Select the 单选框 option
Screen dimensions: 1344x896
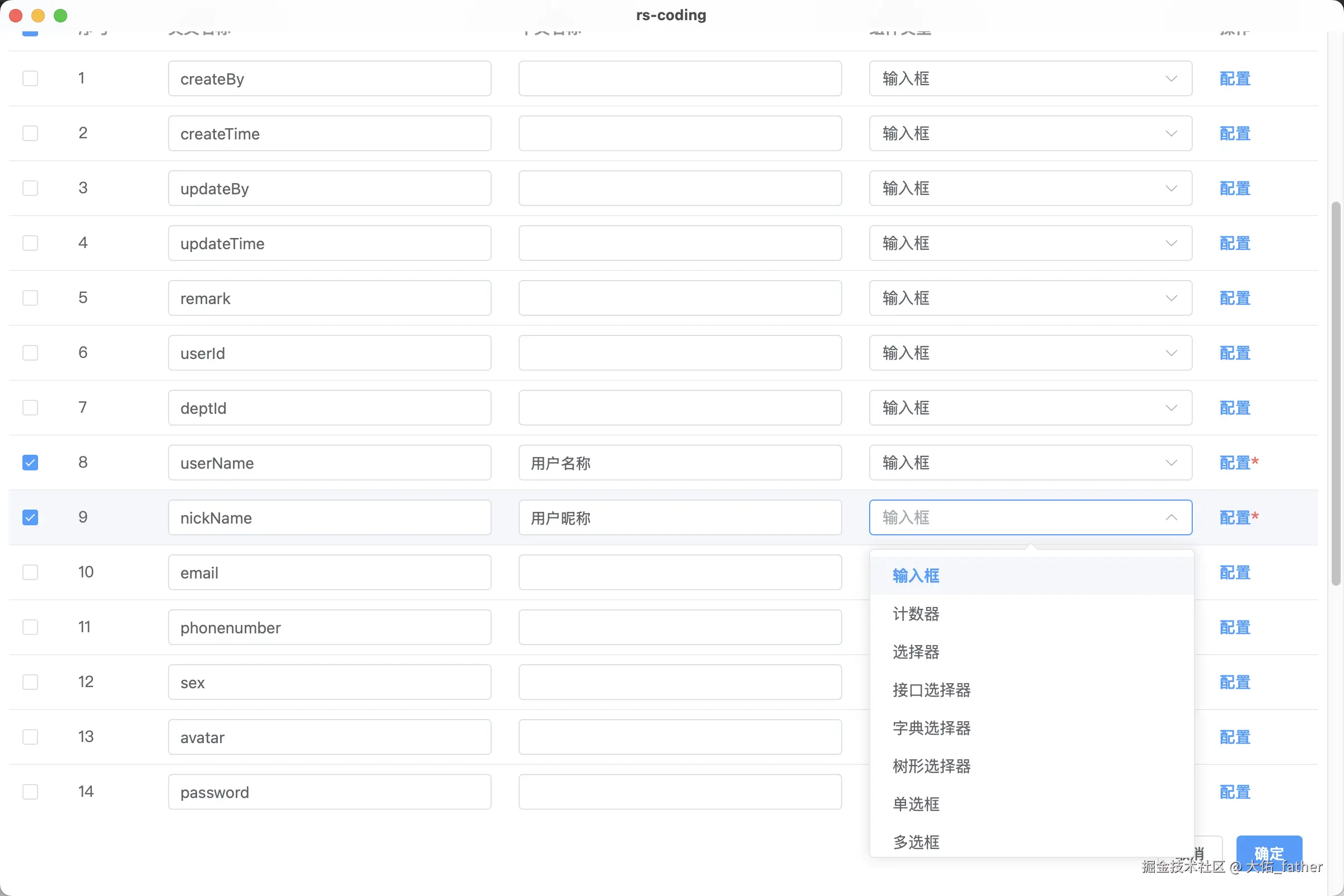point(916,804)
